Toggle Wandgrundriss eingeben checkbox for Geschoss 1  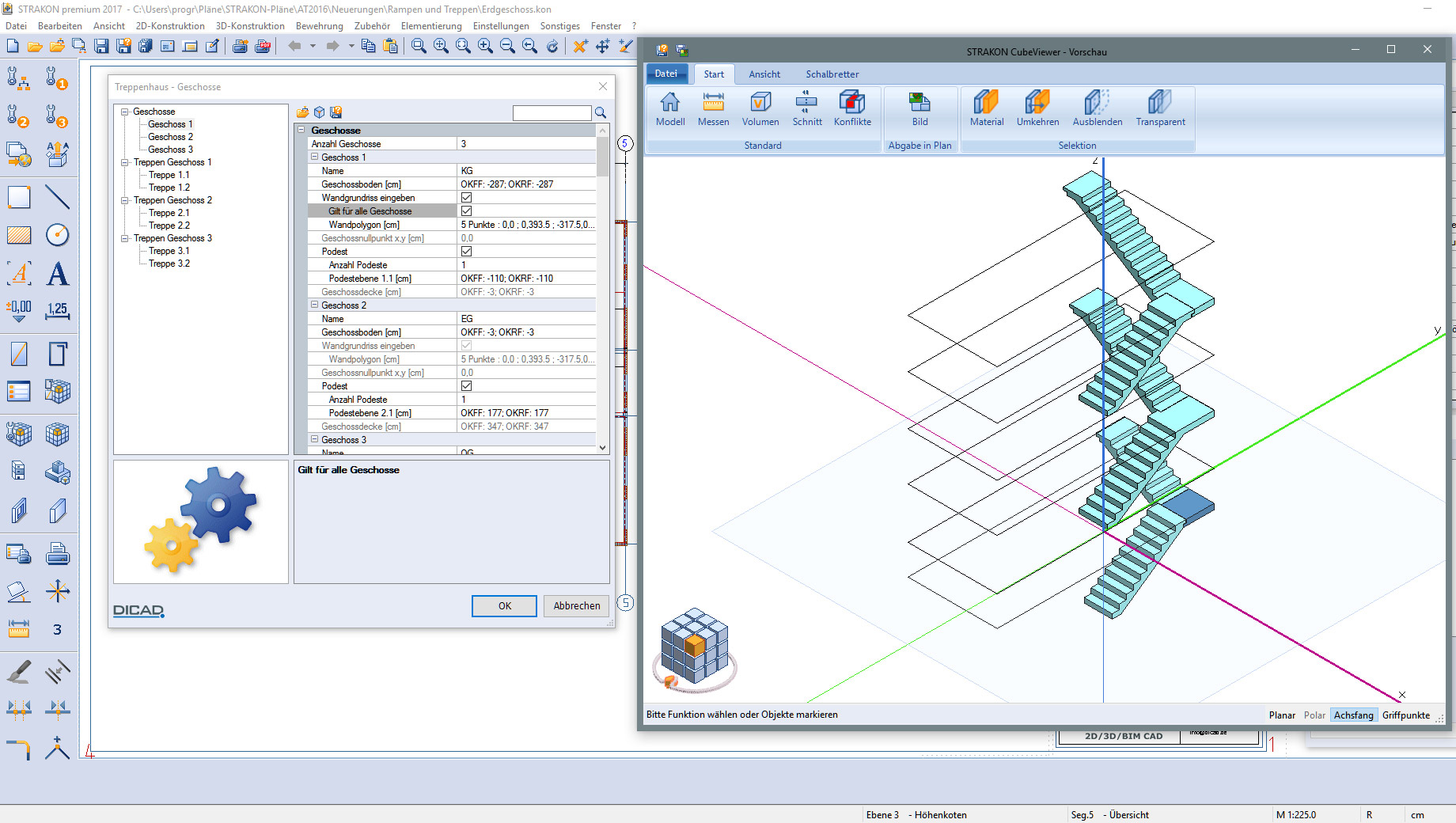pos(466,198)
